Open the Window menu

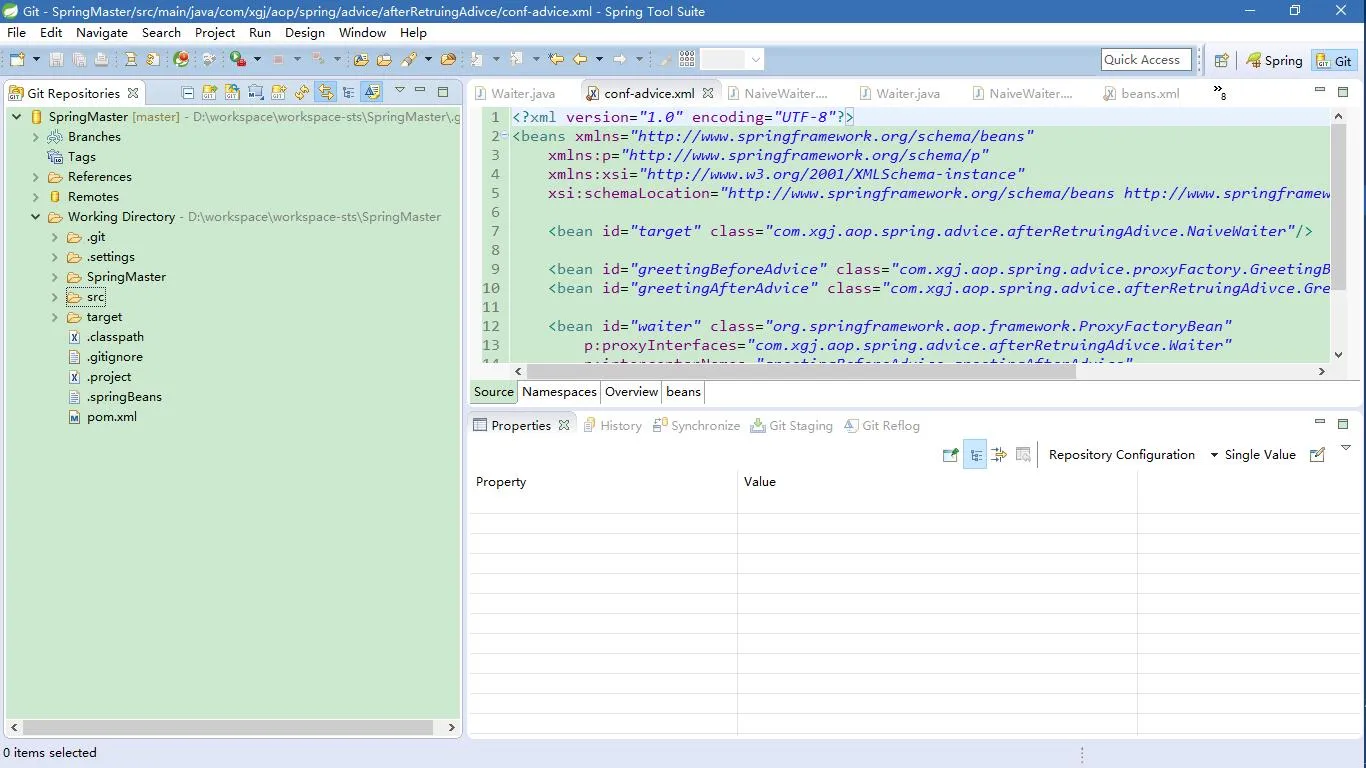pos(362,32)
